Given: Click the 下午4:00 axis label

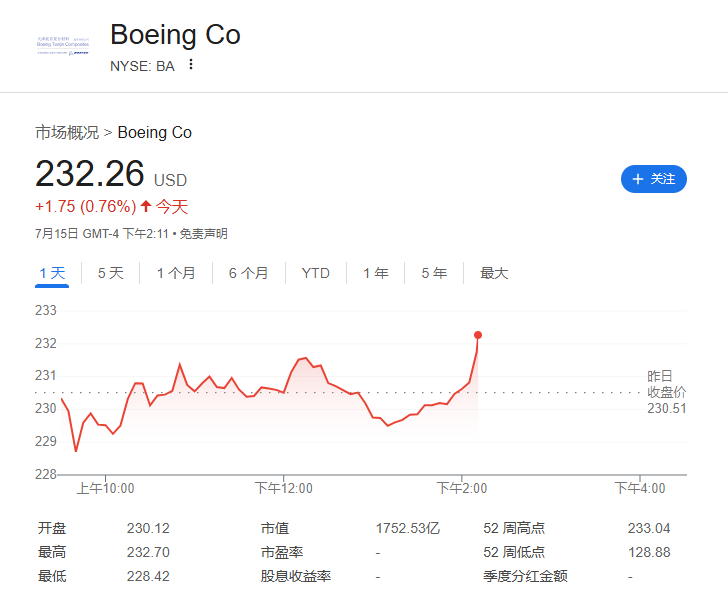Looking at the screenshot, I should coord(640,488).
